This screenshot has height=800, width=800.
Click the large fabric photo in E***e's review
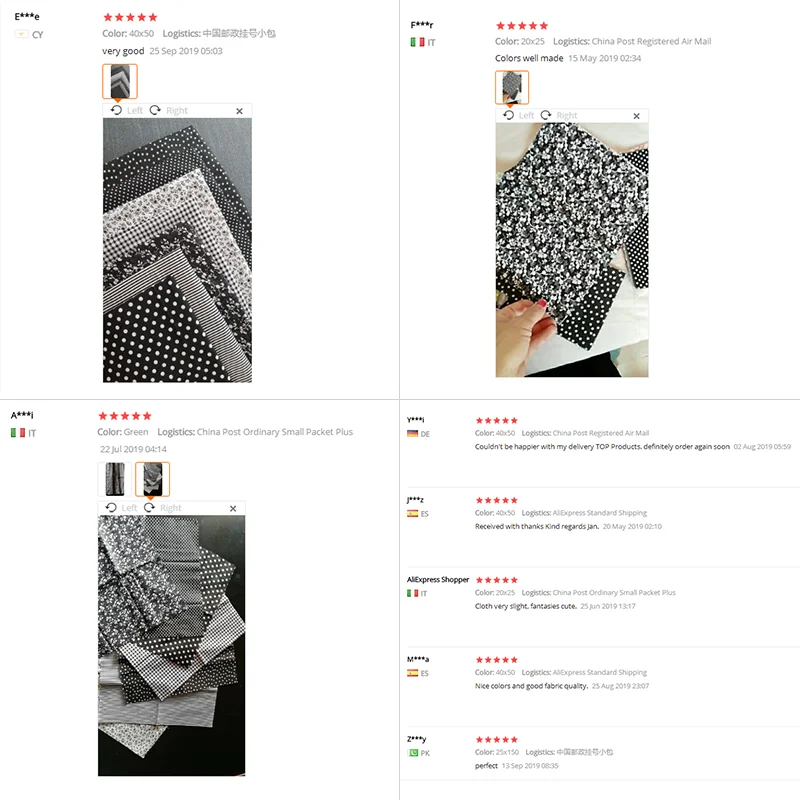177,250
